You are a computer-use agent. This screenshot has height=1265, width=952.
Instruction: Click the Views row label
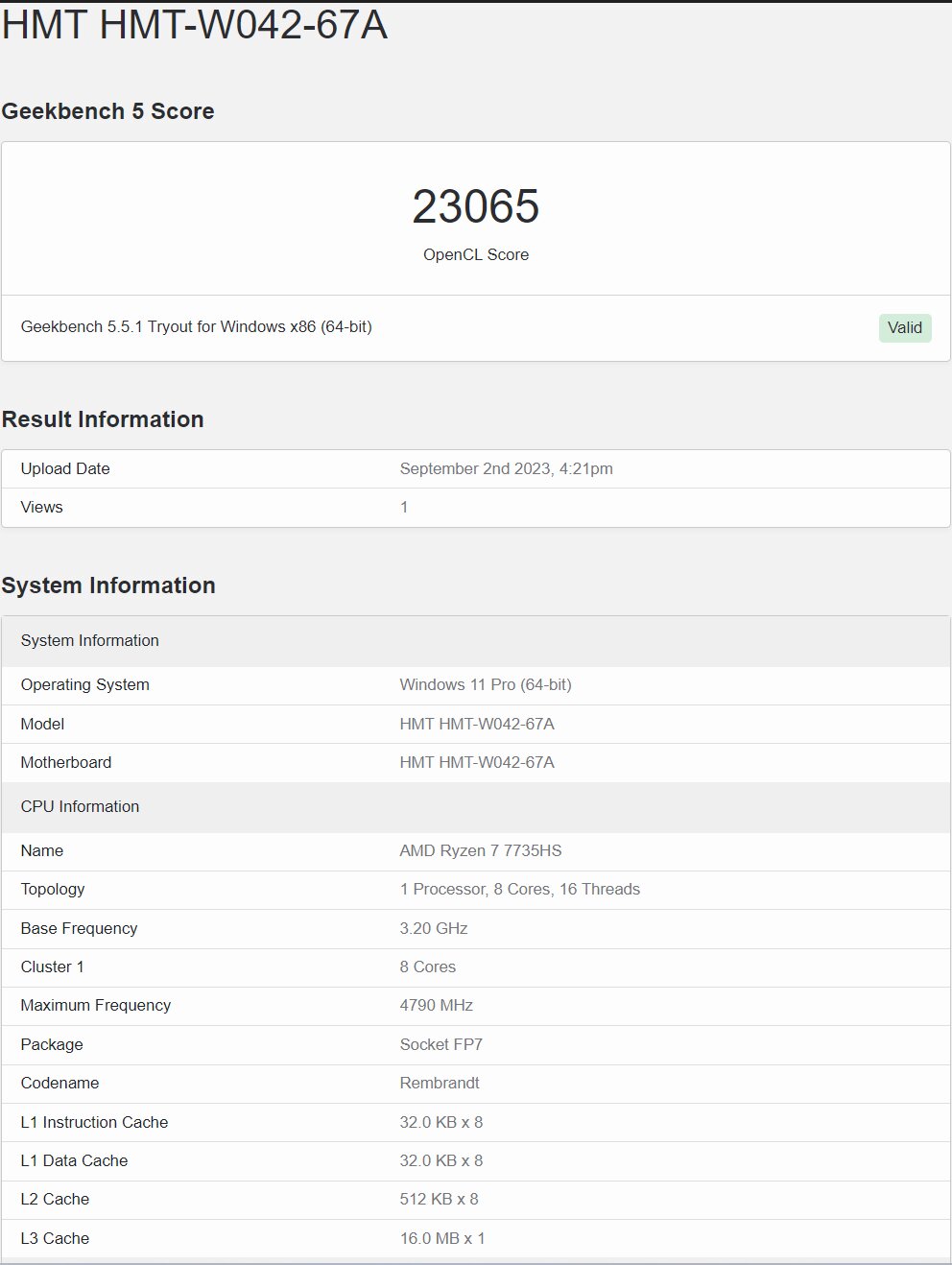(x=42, y=508)
